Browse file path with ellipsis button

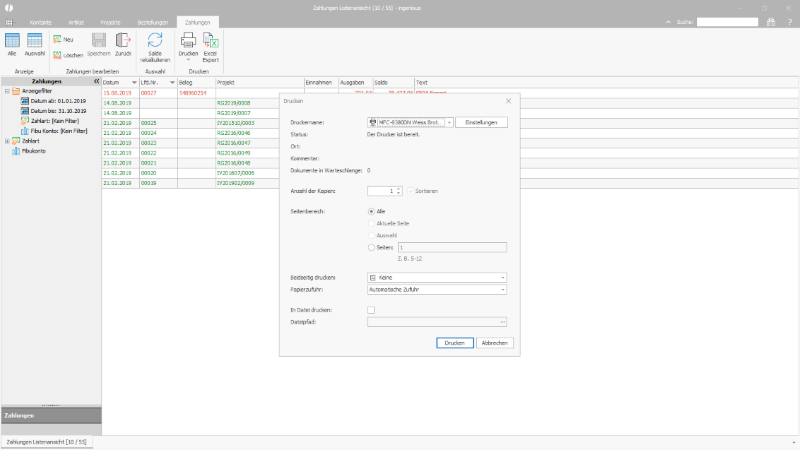[x=503, y=322]
